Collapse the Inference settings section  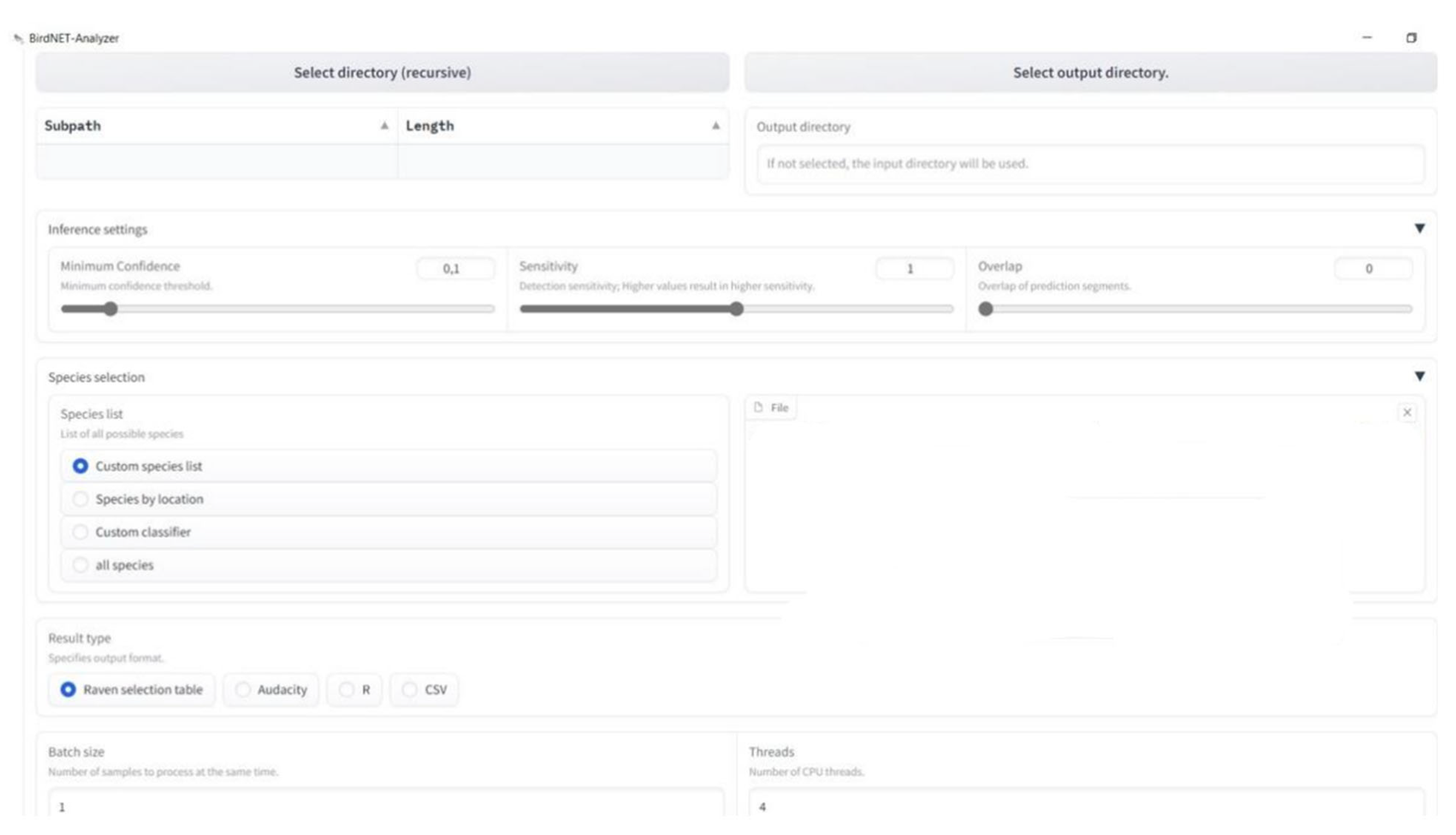[1419, 229]
